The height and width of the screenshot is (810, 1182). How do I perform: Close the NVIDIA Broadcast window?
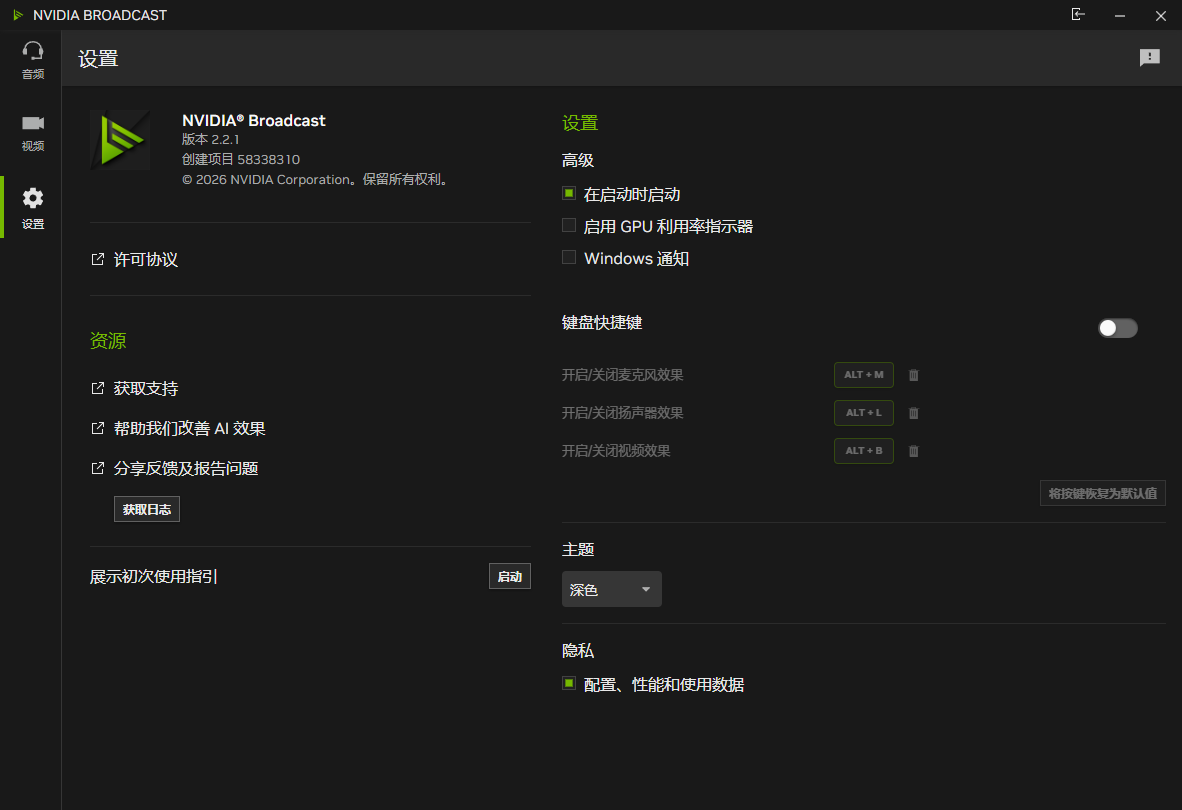pos(1161,15)
